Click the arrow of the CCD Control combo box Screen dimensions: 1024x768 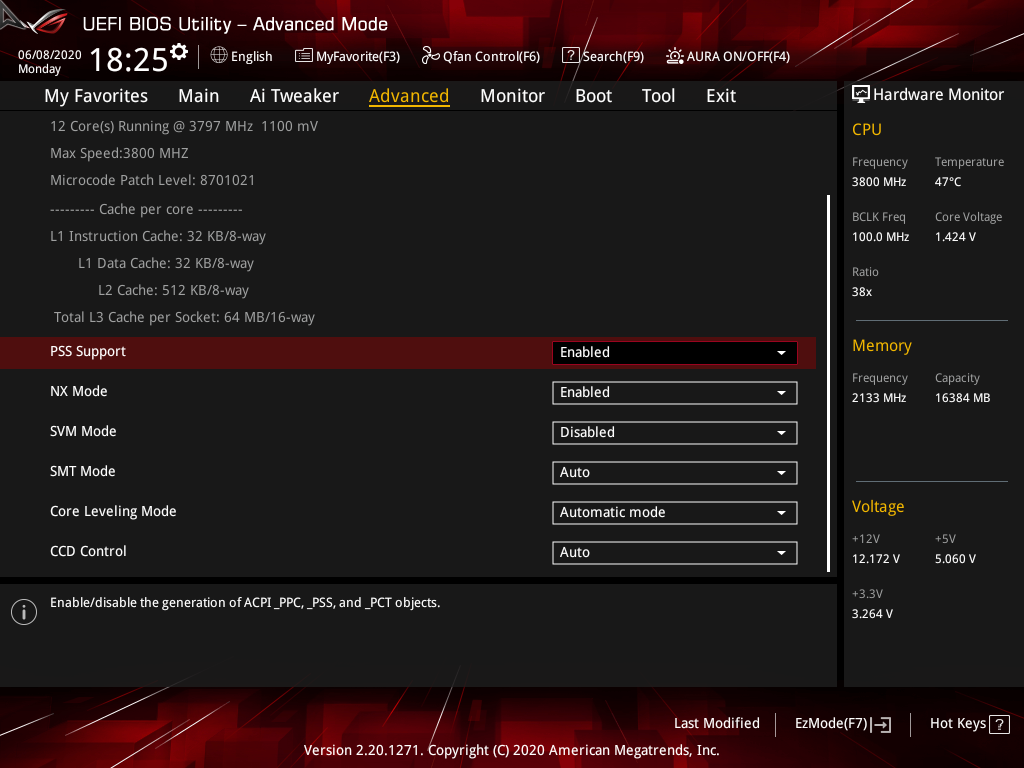coord(781,553)
